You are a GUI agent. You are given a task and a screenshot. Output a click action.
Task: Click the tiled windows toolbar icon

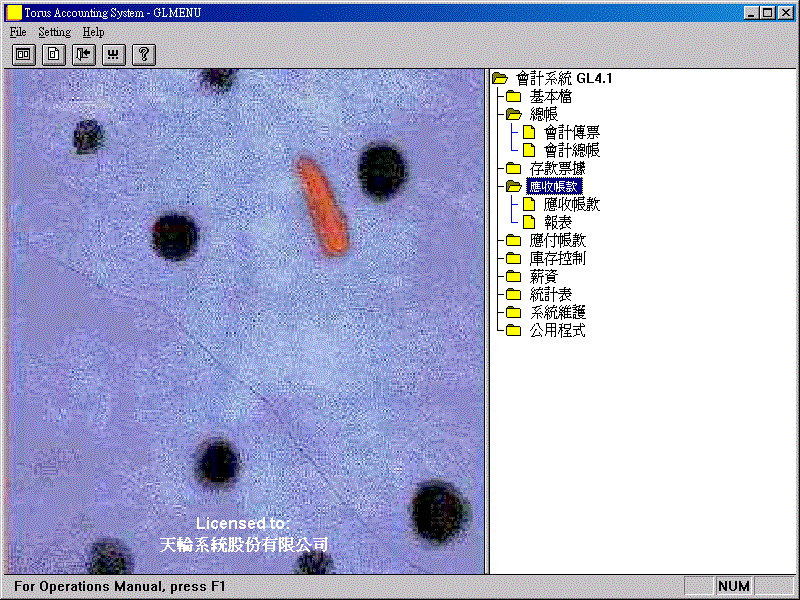(23, 55)
